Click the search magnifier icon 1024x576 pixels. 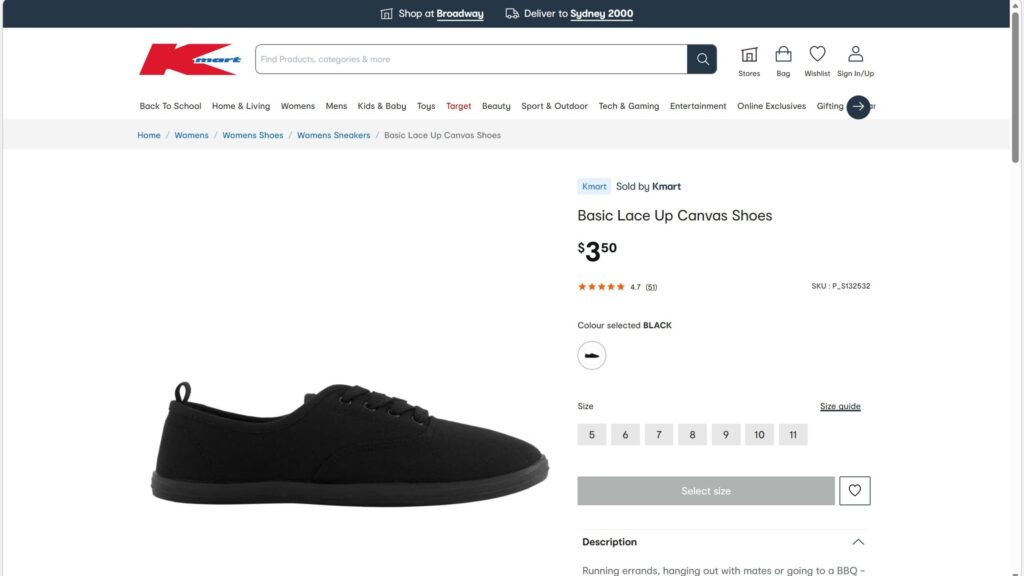click(702, 59)
